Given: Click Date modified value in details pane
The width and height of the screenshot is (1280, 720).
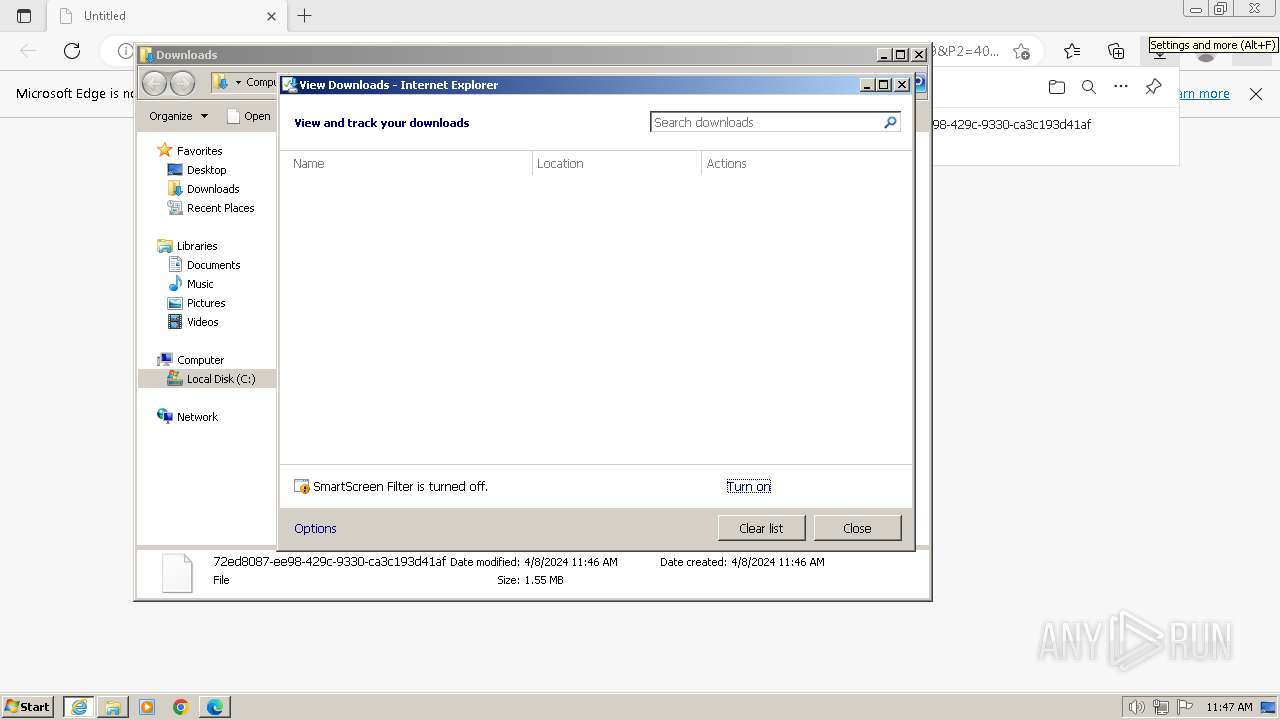Looking at the screenshot, I should pyautogui.click(x=571, y=562).
